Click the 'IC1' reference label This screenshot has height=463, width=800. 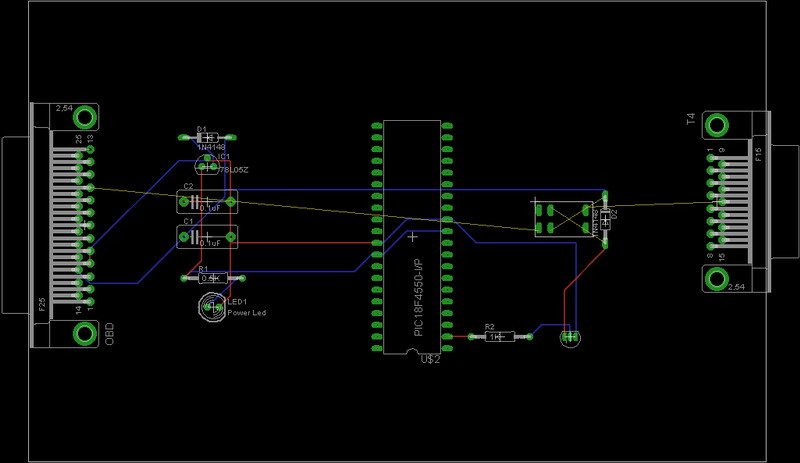coord(224,156)
